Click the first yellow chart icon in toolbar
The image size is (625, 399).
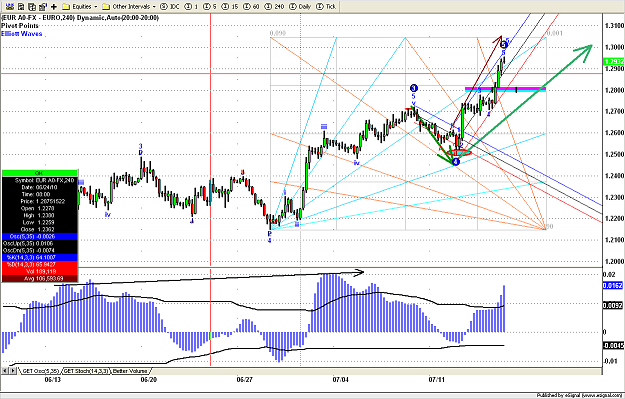point(10,6)
